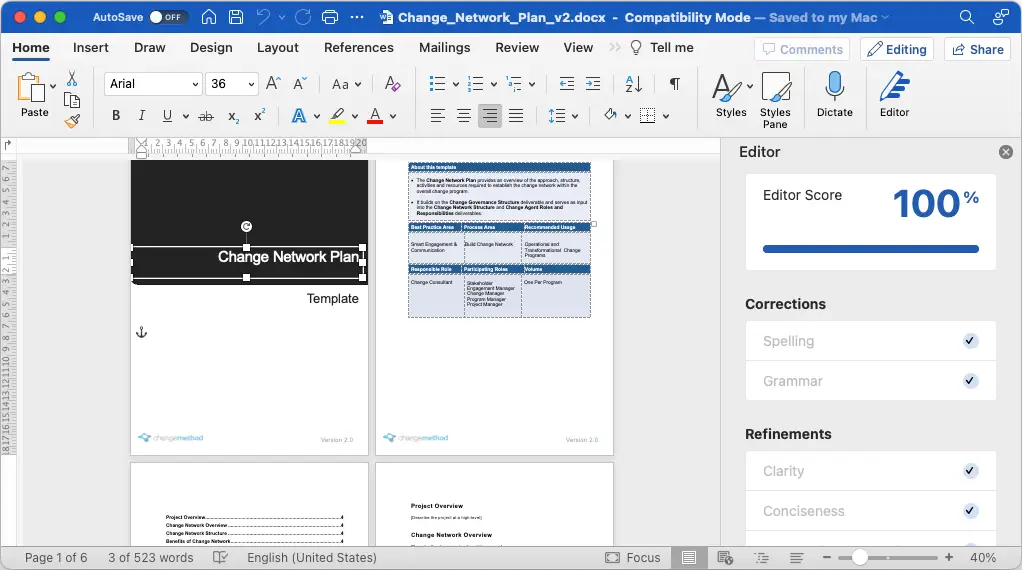Expand the font size 36 dropdown
Screen dimensions: 1022x570
pos(251,84)
